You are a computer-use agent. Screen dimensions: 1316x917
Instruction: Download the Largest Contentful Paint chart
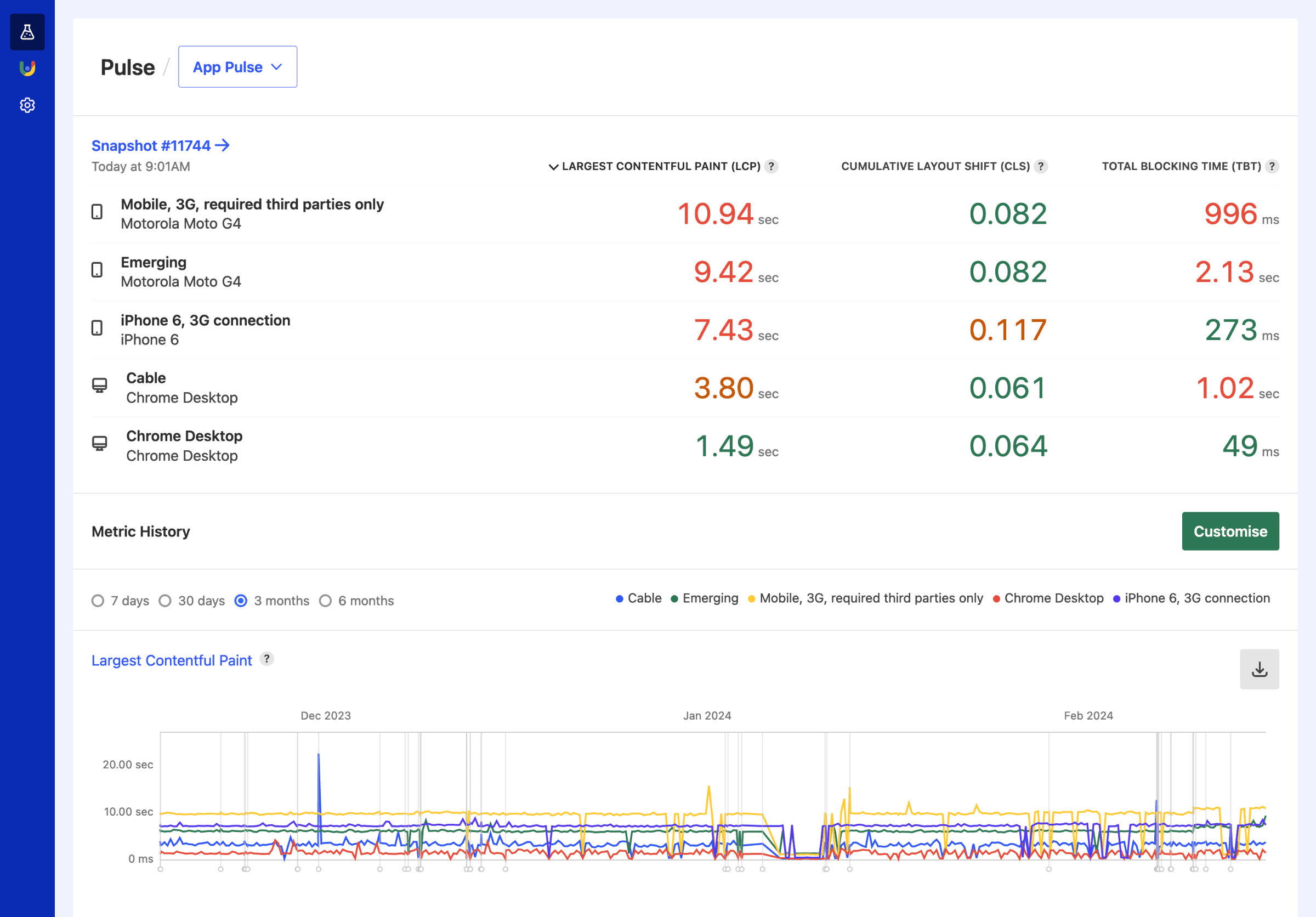click(1260, 669)
